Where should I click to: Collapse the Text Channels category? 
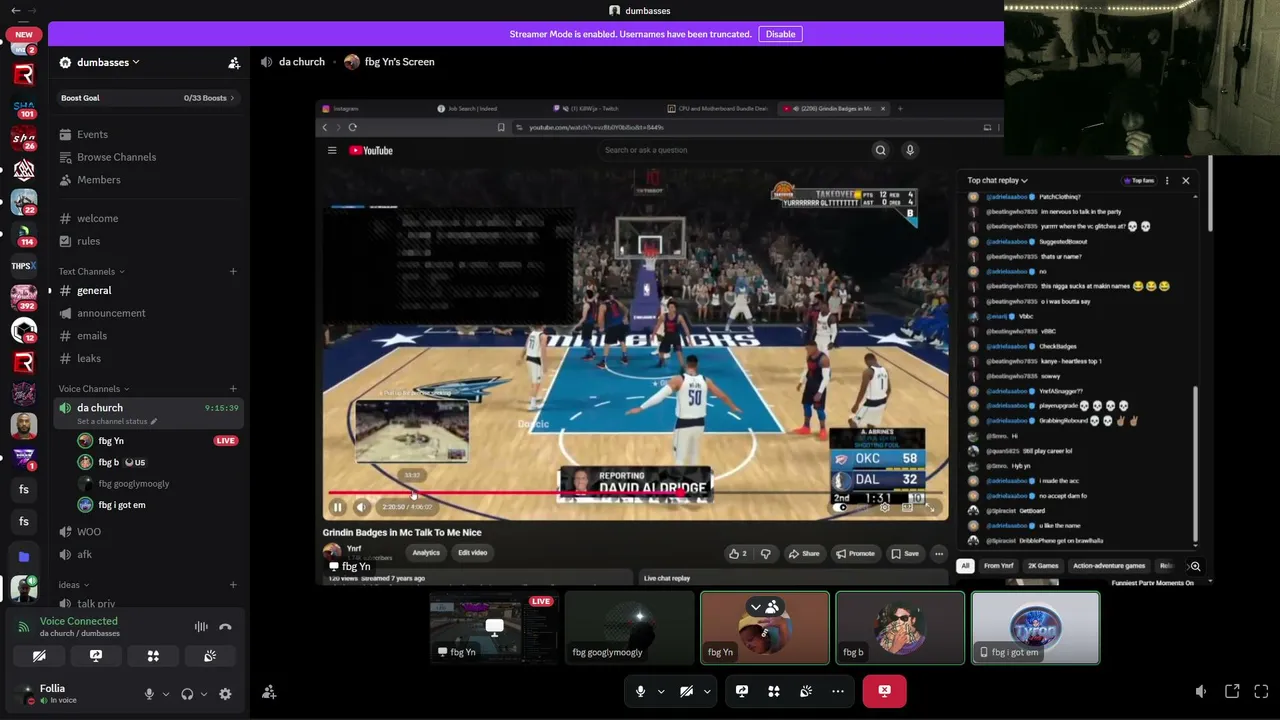(x=92, y=271)
